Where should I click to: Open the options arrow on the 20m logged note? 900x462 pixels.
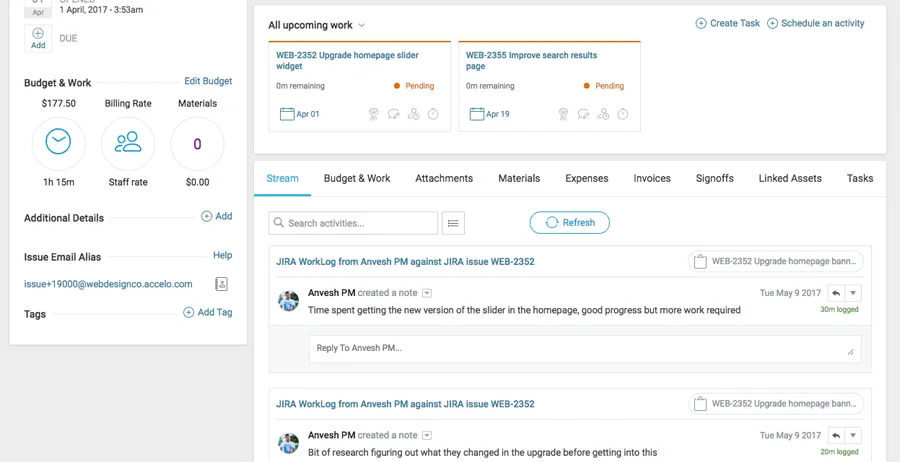pyautogui.click(x=853, y=436)
